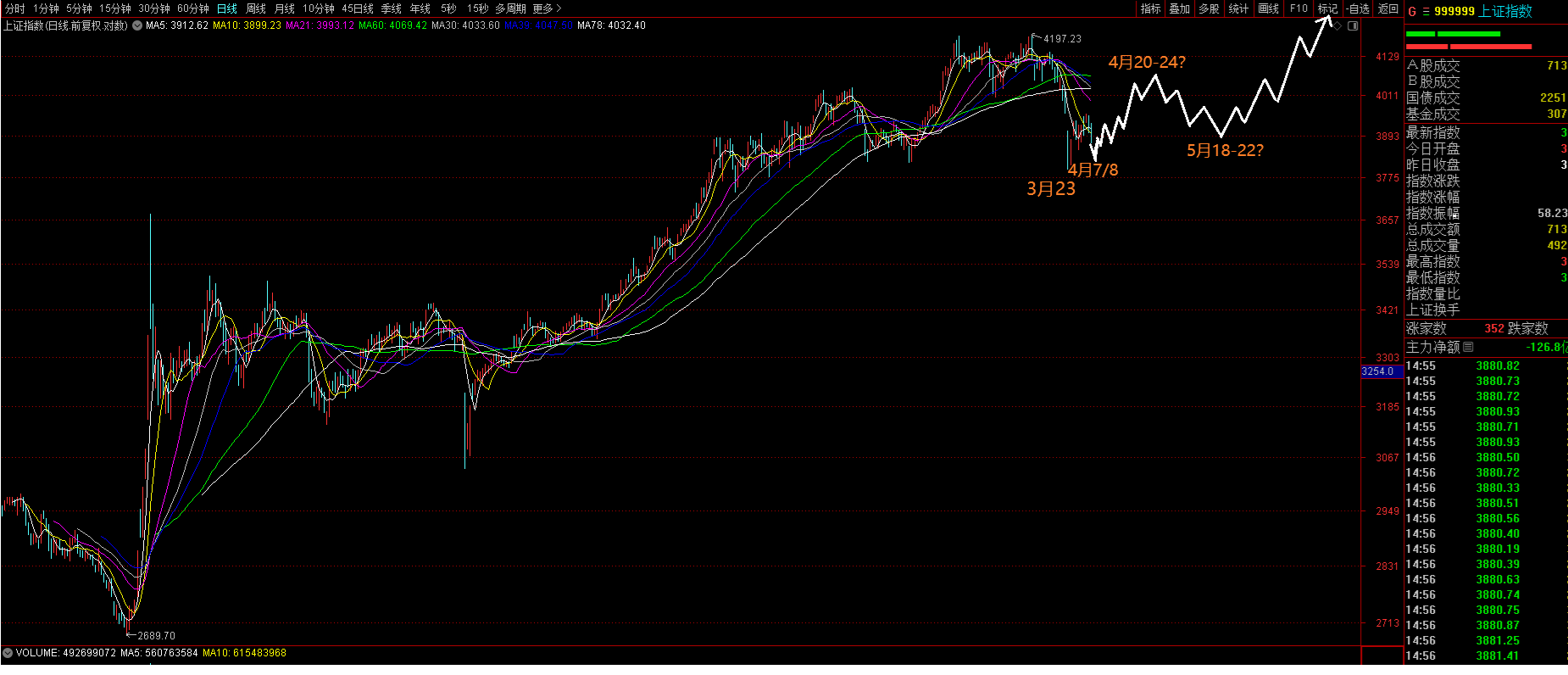The width and height of the screenshot is (1568, 675).
Task: Click the 基金成交 row label
Action: point(1433,114)
